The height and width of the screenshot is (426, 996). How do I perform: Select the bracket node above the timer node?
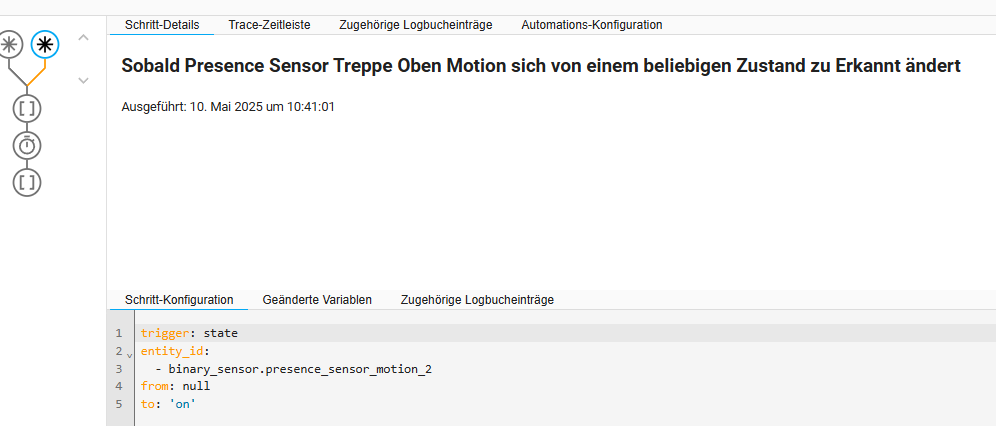27,109
